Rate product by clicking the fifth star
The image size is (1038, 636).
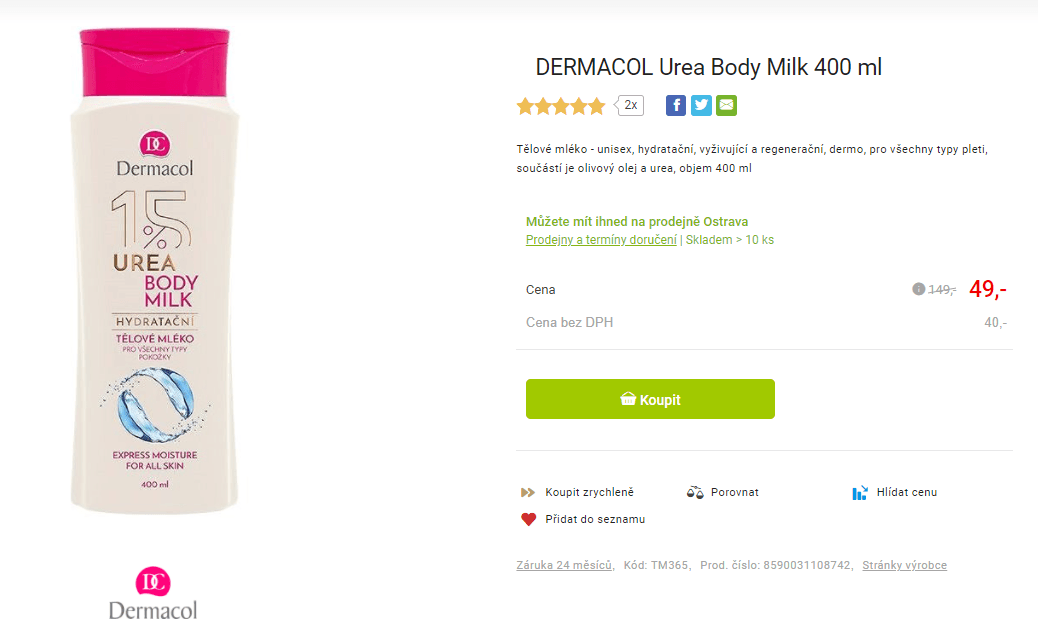[x=597, y=105]
